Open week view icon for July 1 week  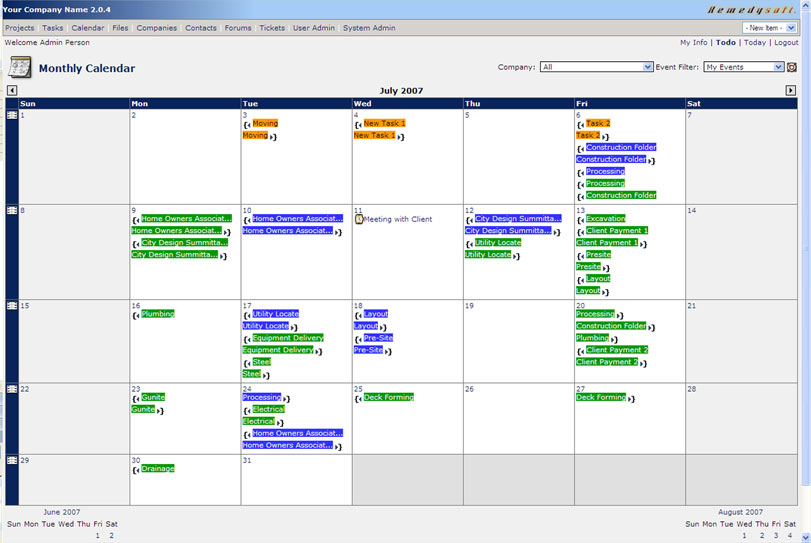[12, 115]
